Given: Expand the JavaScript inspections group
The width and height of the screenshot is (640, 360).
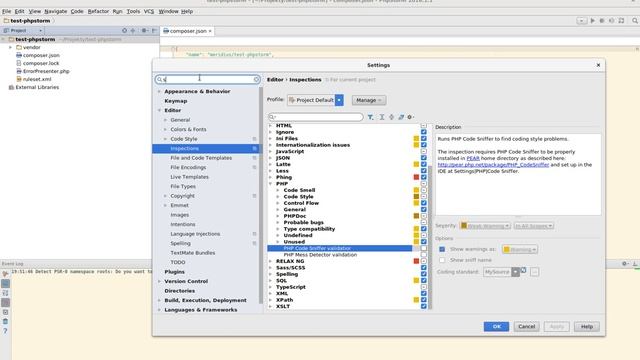Looking at the screenshot, I should 271,151.
